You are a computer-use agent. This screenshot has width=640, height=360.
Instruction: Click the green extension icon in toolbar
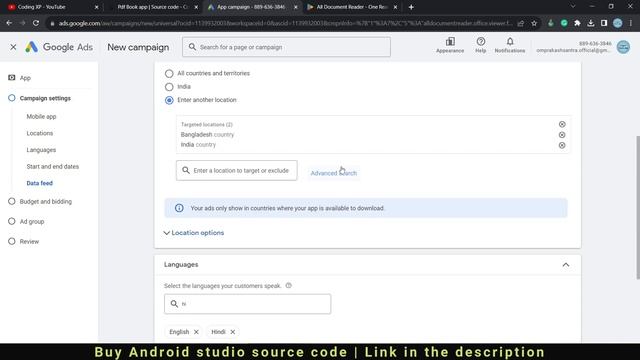pyautogui.click(x=564, y=23)
